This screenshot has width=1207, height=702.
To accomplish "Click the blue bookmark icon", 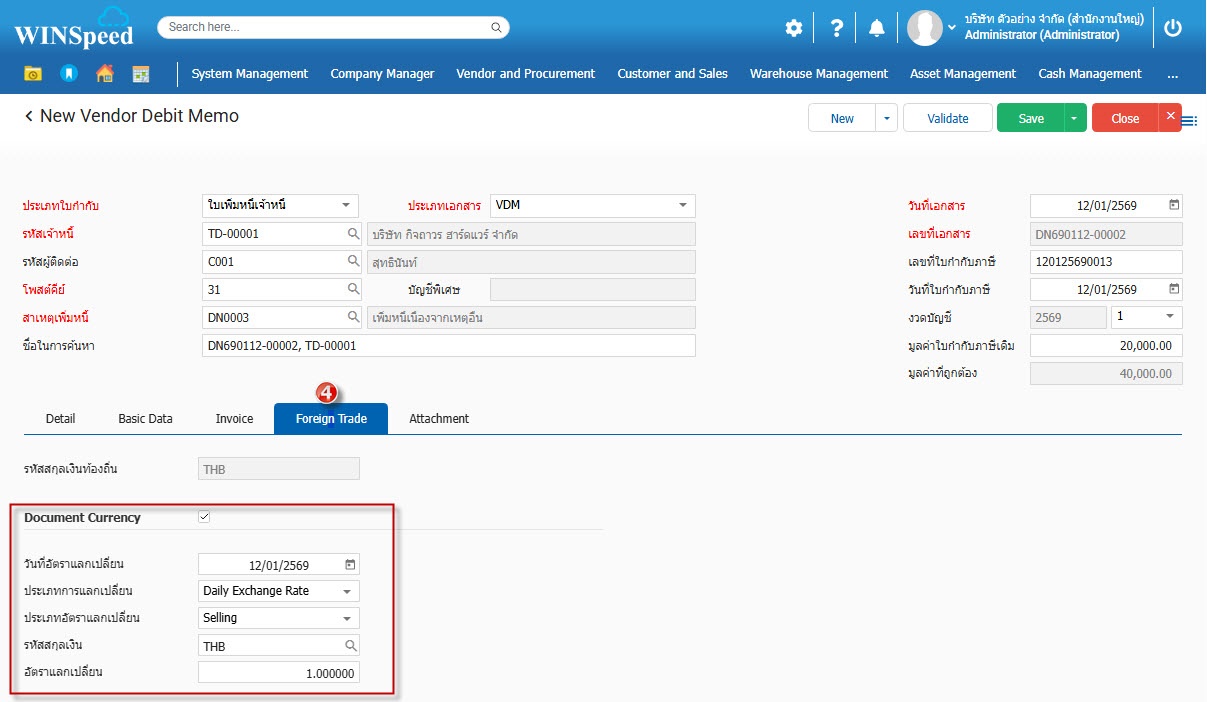I will click(x=68, y=74).
